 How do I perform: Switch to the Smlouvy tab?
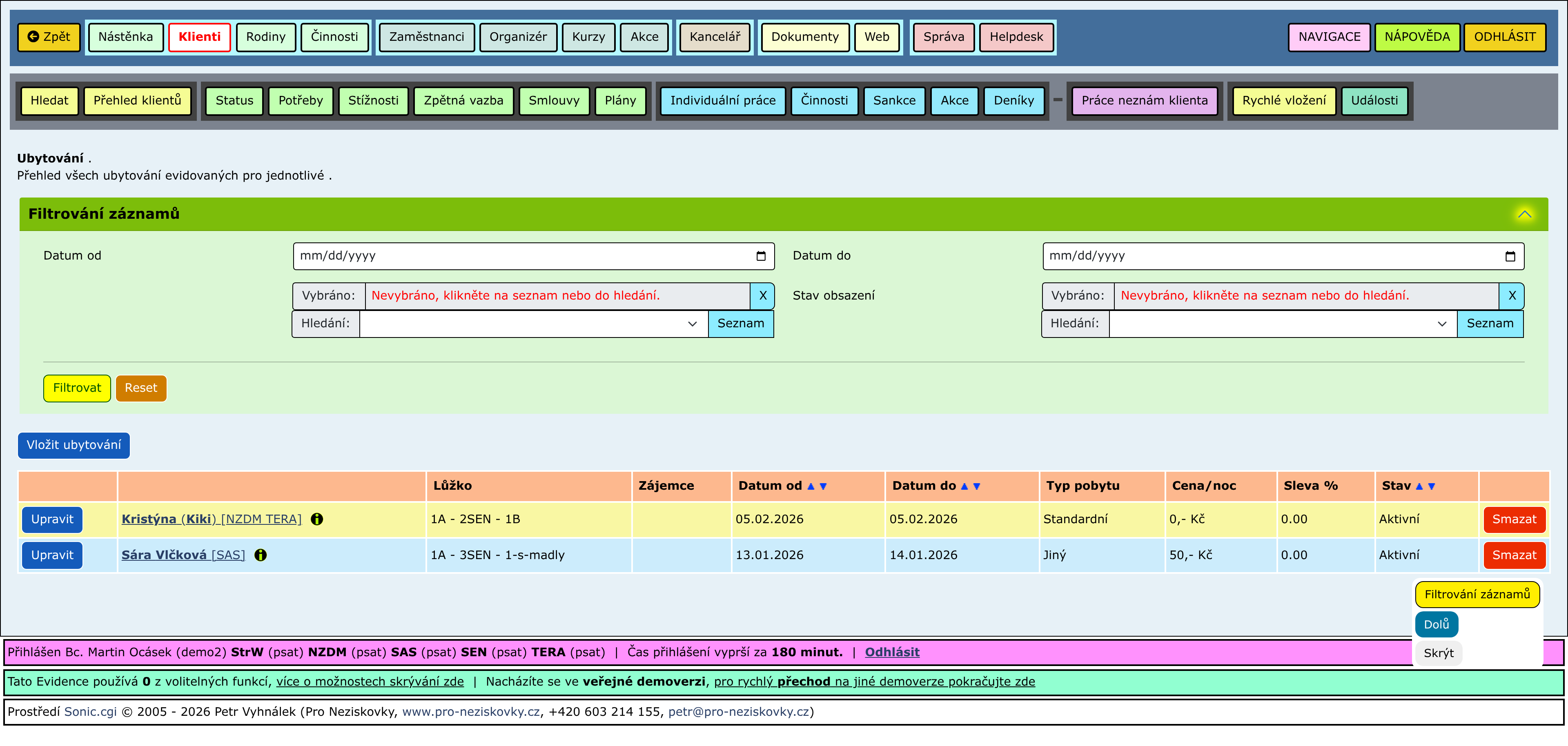click(x=554, y=101)
